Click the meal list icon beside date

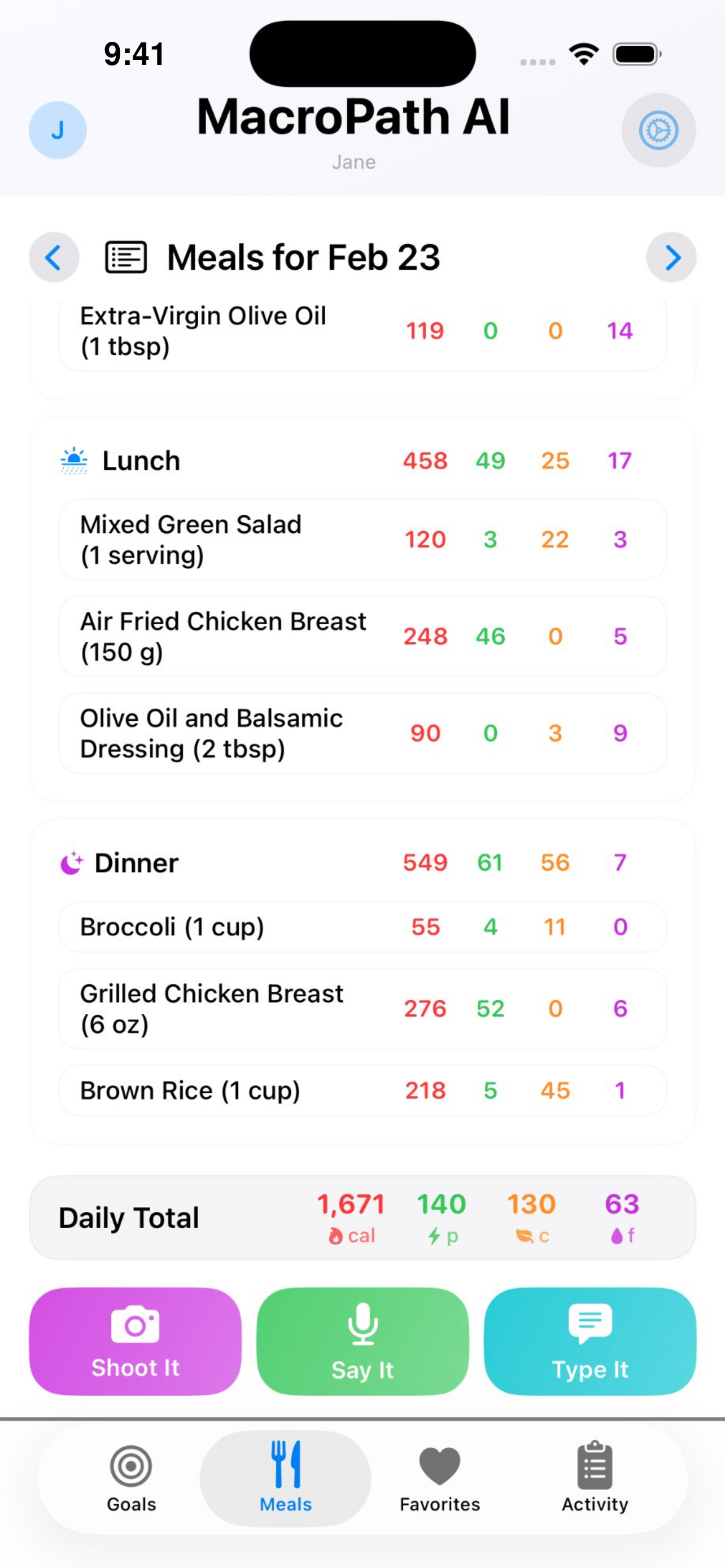point(126,257)
